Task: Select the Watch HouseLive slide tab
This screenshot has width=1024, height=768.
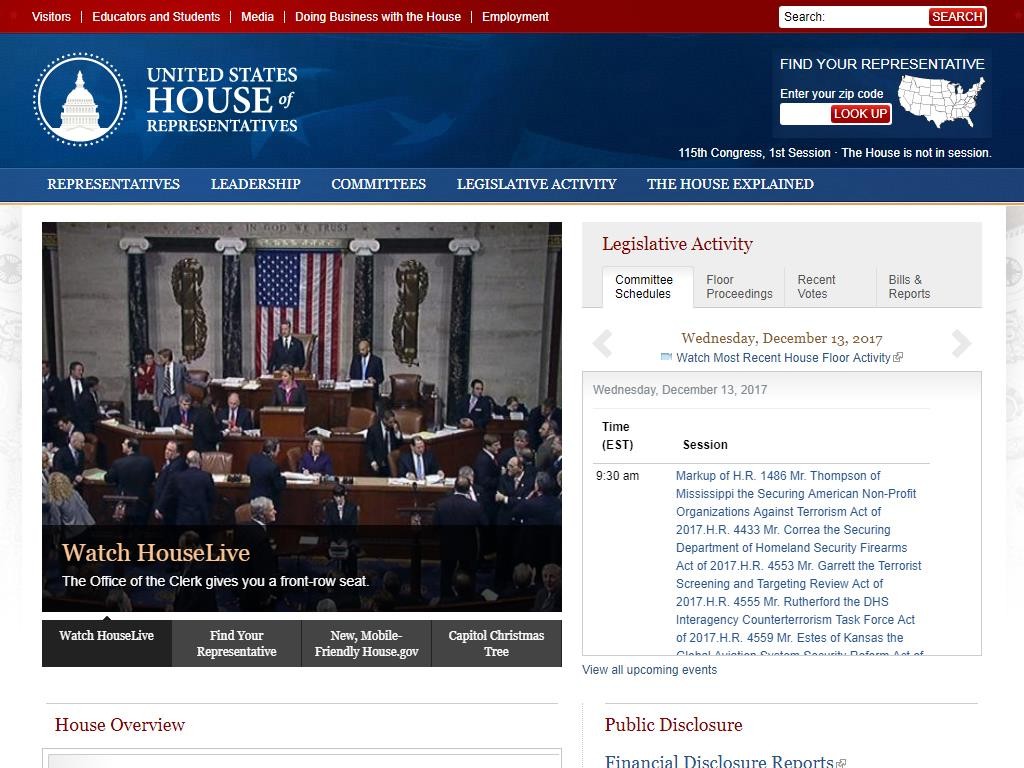Action: pyautogui.click(x=106, y=643)
